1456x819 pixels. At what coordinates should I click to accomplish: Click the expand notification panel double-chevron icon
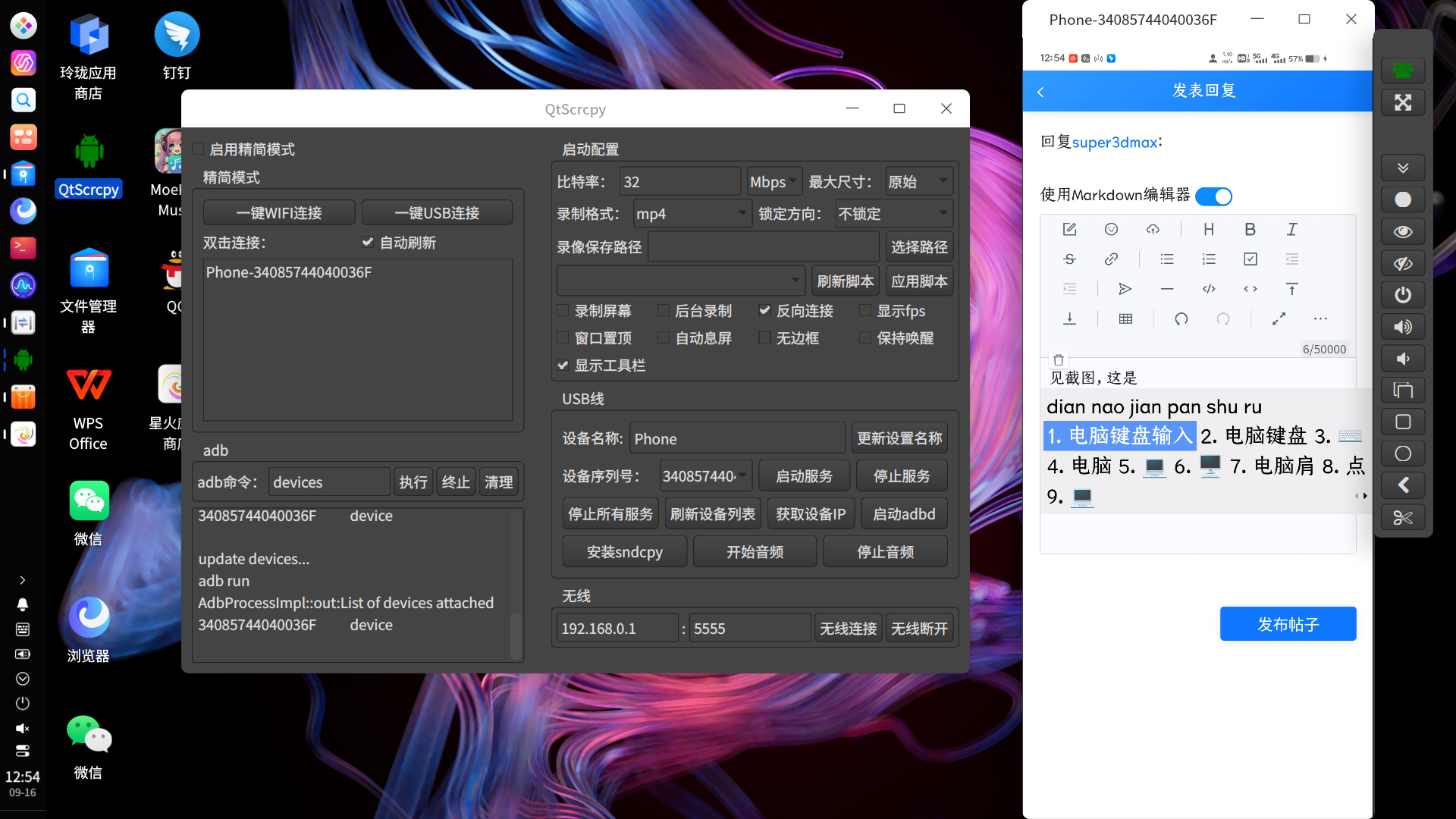[x=1403, y=168]
